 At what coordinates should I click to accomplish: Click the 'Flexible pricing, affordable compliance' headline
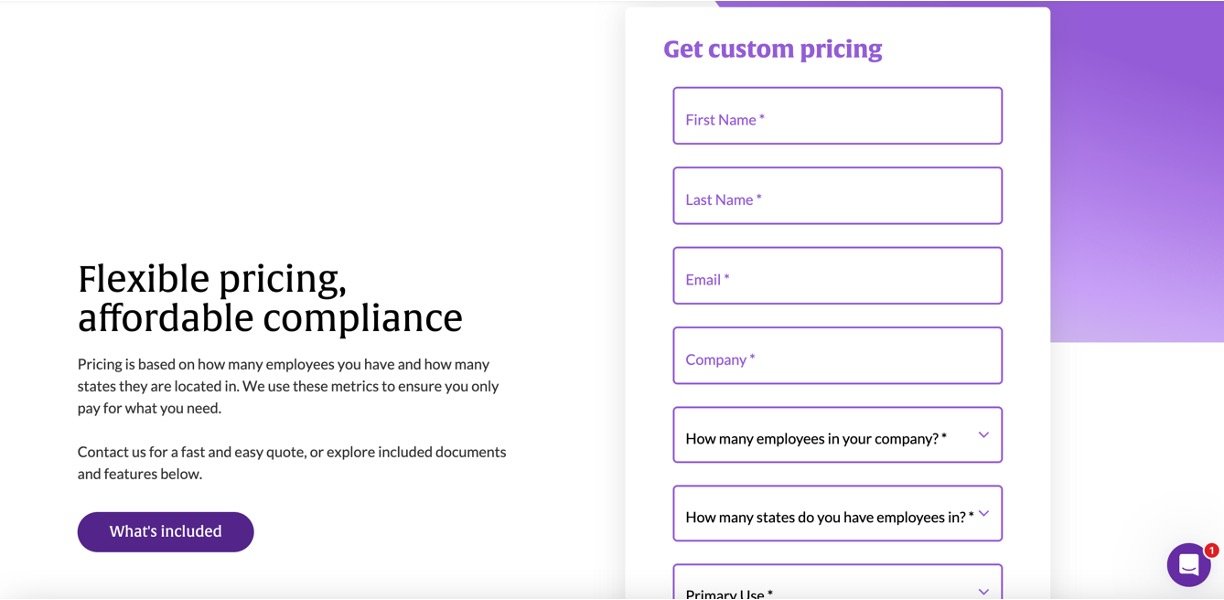270,298
